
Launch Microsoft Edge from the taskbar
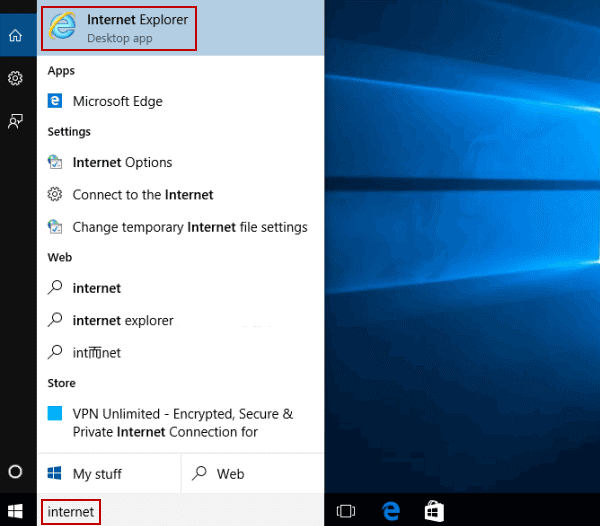click(x=391, y=511)
